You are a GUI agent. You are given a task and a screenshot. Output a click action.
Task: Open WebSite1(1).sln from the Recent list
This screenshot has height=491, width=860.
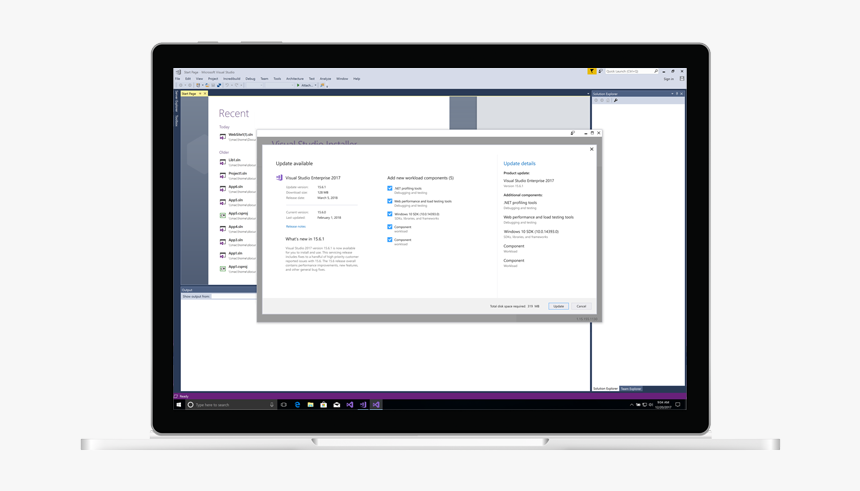click(x=241, y=134)
